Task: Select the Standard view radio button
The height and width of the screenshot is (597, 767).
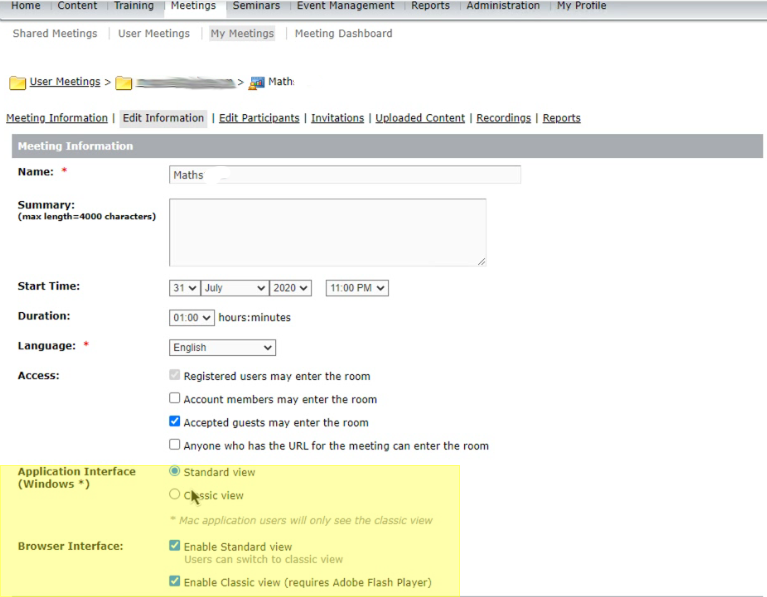Action: click(175, 471)
